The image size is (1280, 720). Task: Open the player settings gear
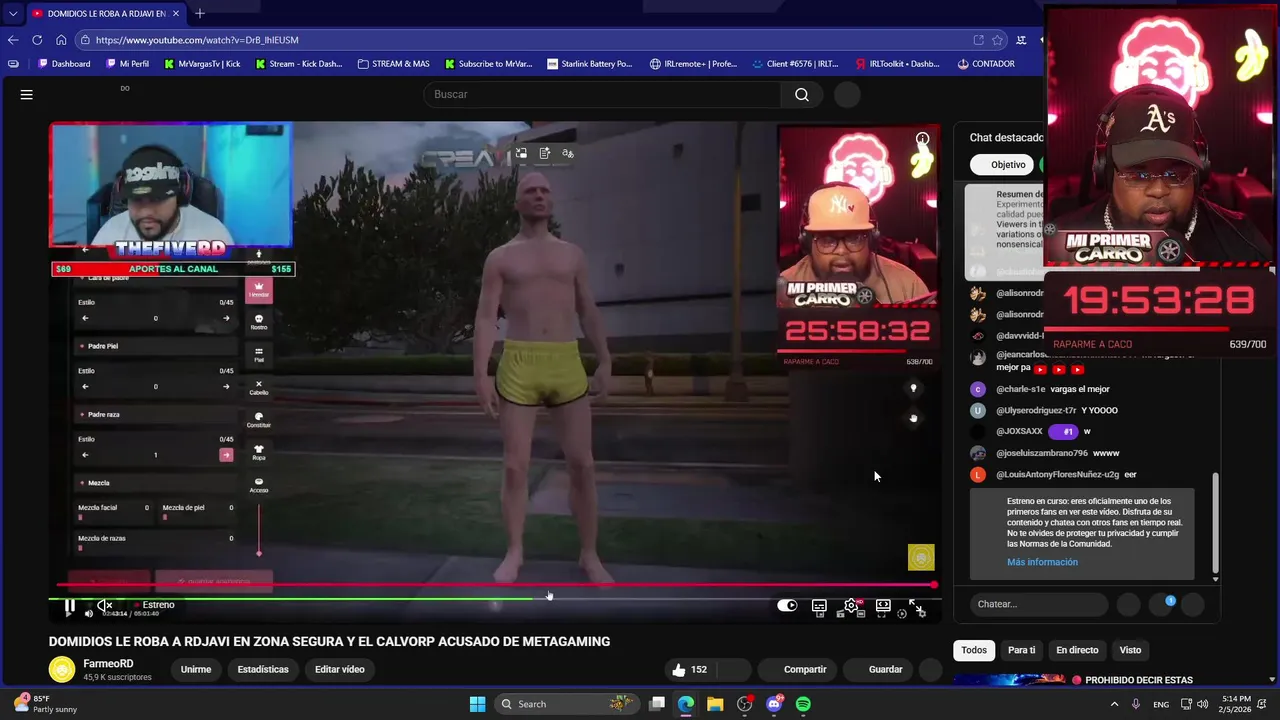click(851, 605)
